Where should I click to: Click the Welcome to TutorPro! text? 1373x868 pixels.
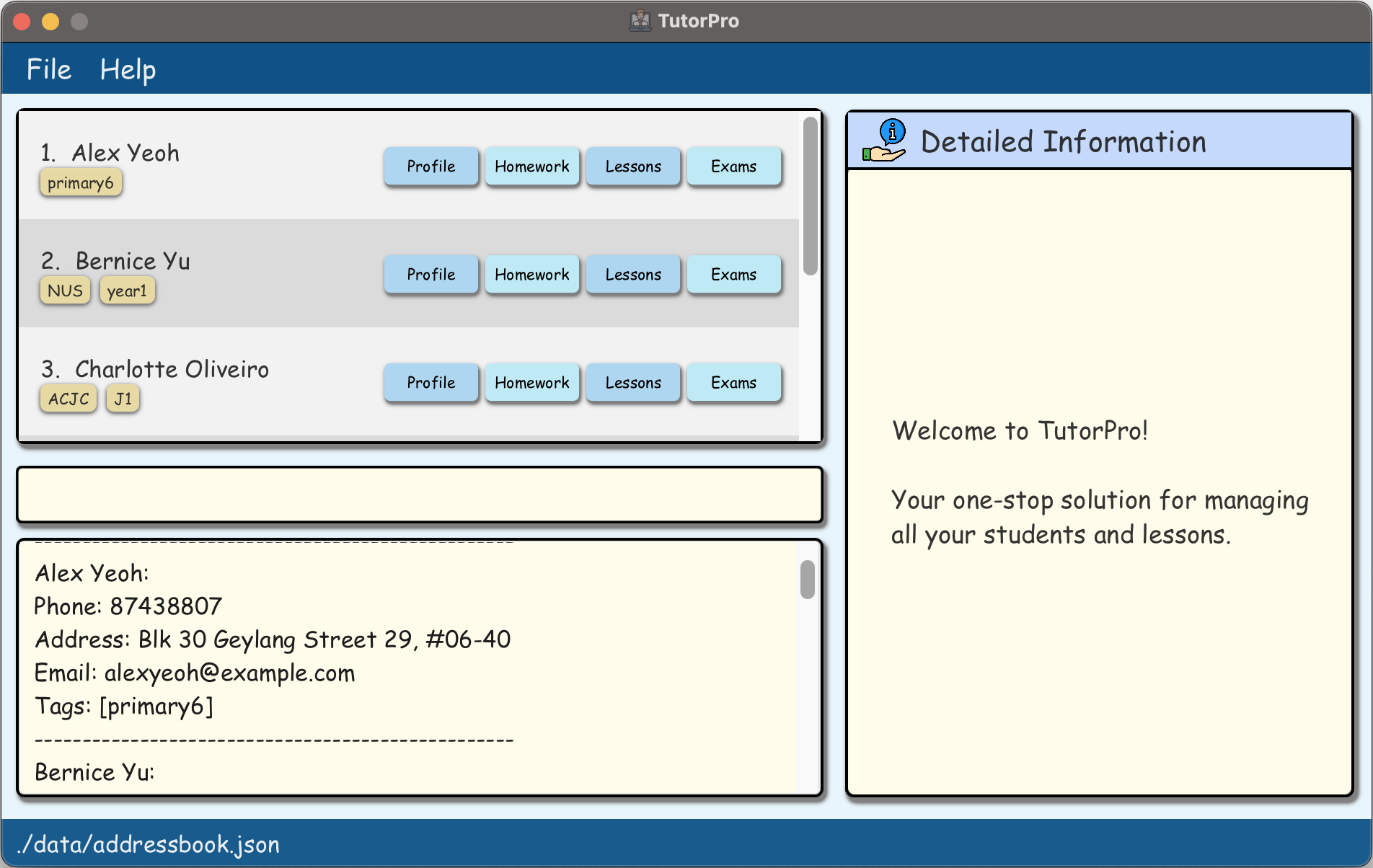tap(1020, 430)
